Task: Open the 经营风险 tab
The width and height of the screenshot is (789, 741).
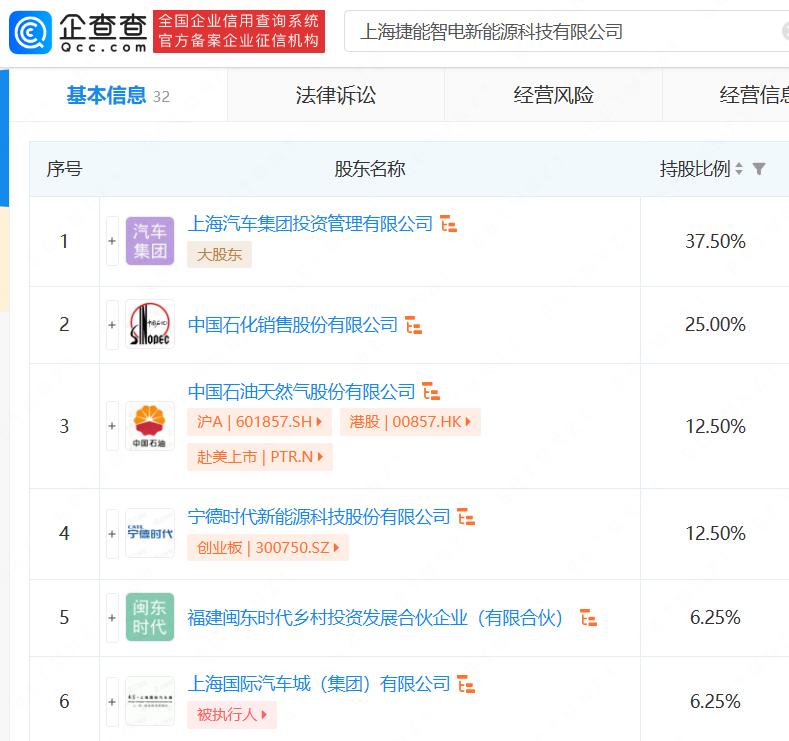Action: point(554,95)
